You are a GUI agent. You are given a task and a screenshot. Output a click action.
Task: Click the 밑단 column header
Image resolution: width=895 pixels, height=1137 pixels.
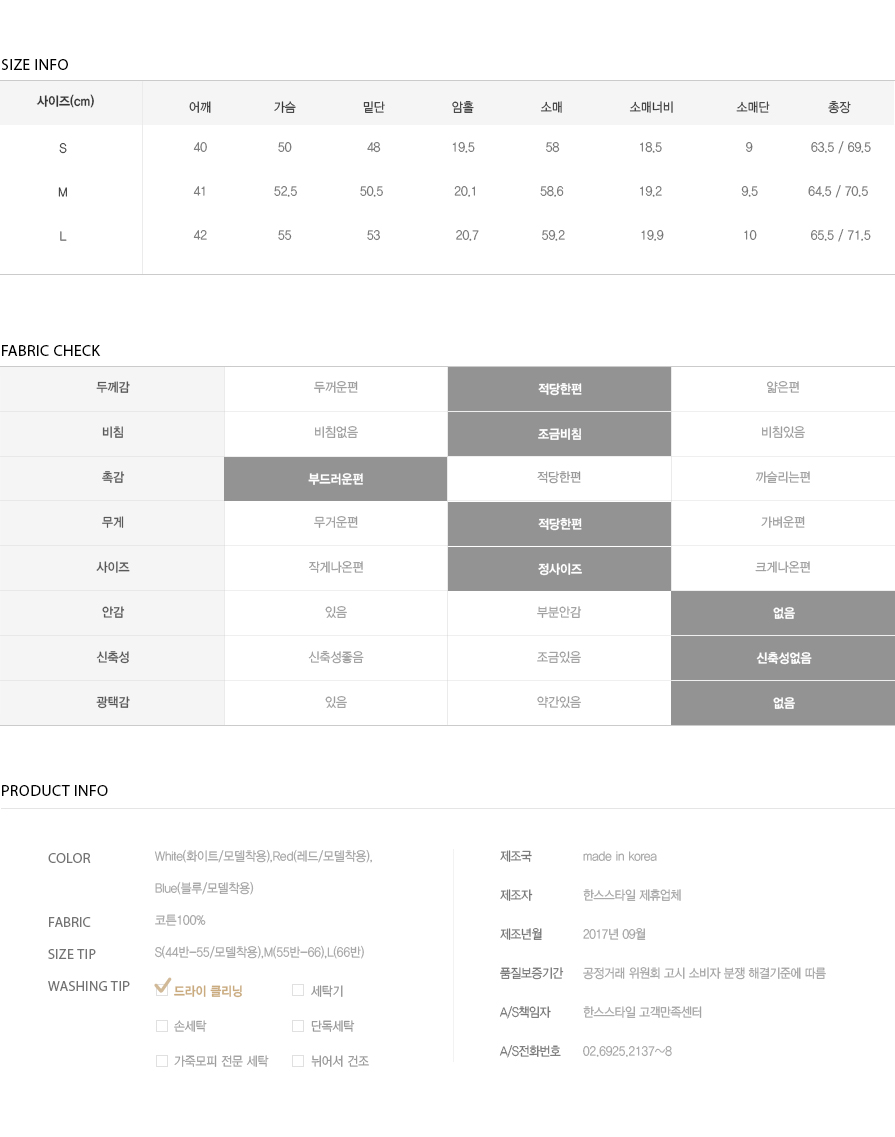click(374, 107)
